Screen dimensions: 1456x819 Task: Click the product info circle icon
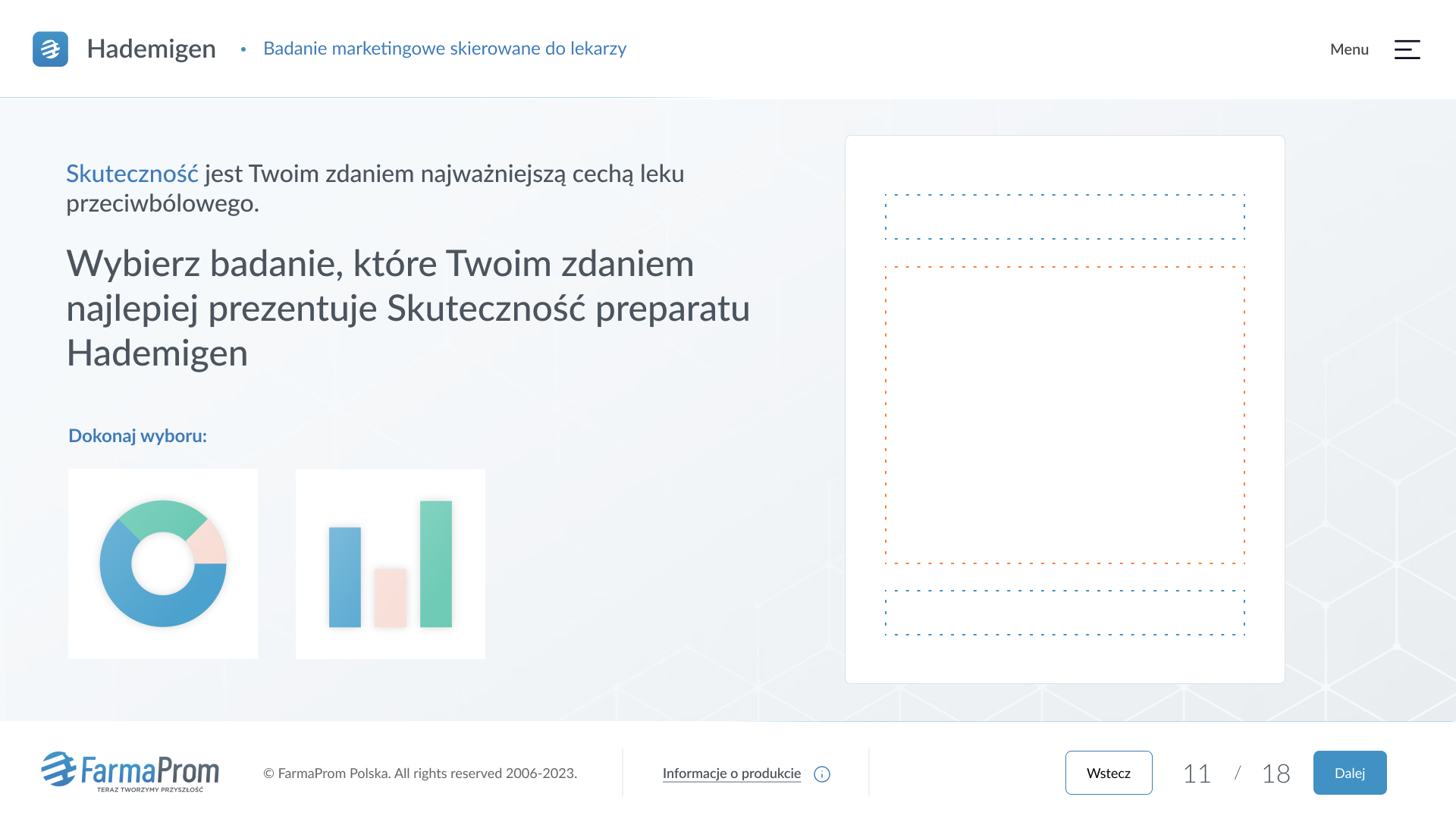822,774
